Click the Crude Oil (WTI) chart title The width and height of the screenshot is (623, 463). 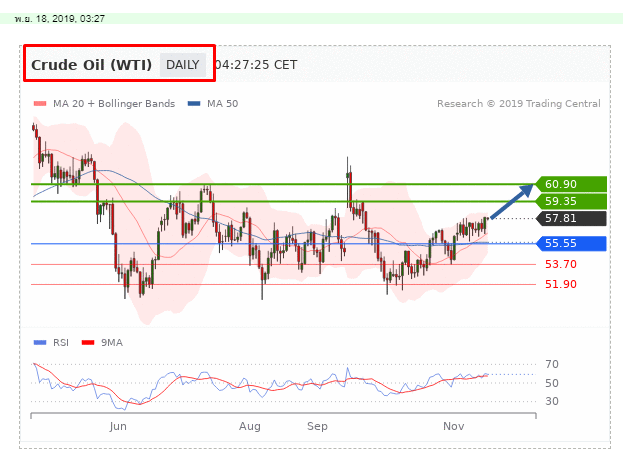click(x=92, y=65)
